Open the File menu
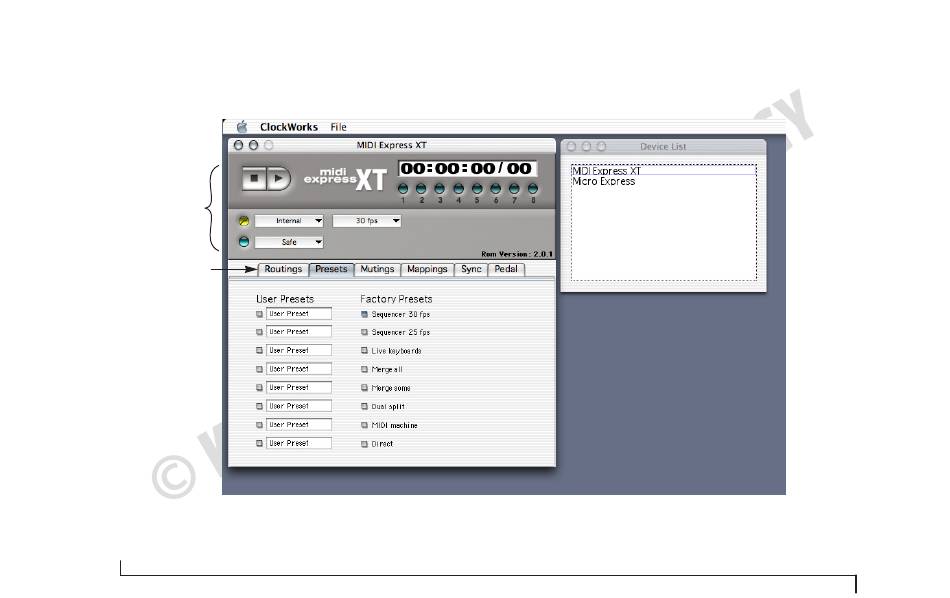Screen dimensions: 950x598 pyautogui.click(x=338, y=127)
